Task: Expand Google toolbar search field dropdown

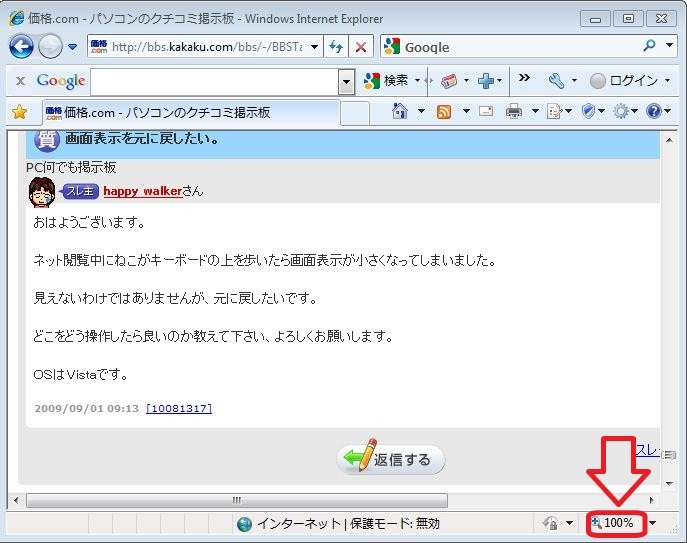Action: click(346, 82)
